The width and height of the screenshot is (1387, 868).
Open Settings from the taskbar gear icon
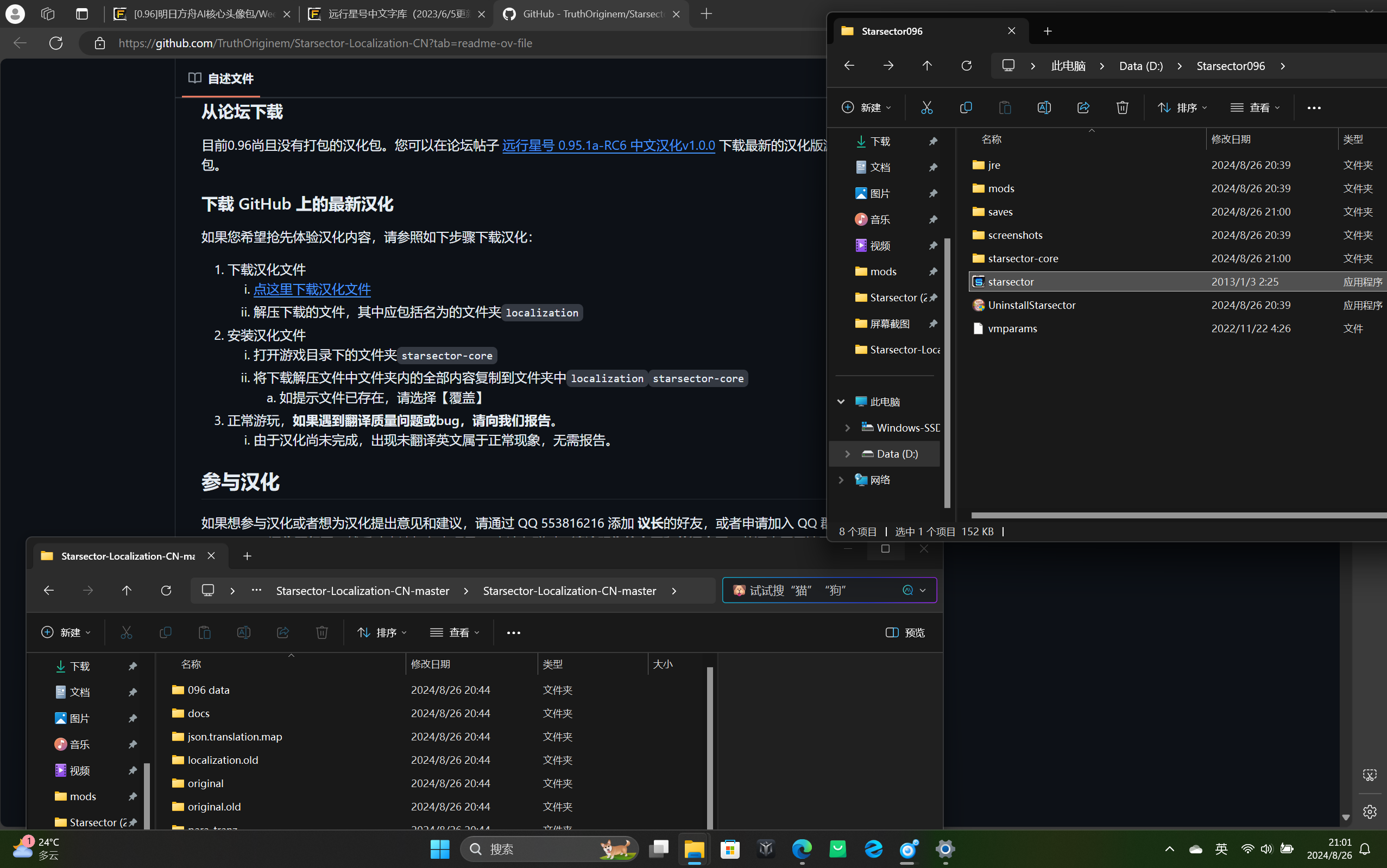[945, 850]
